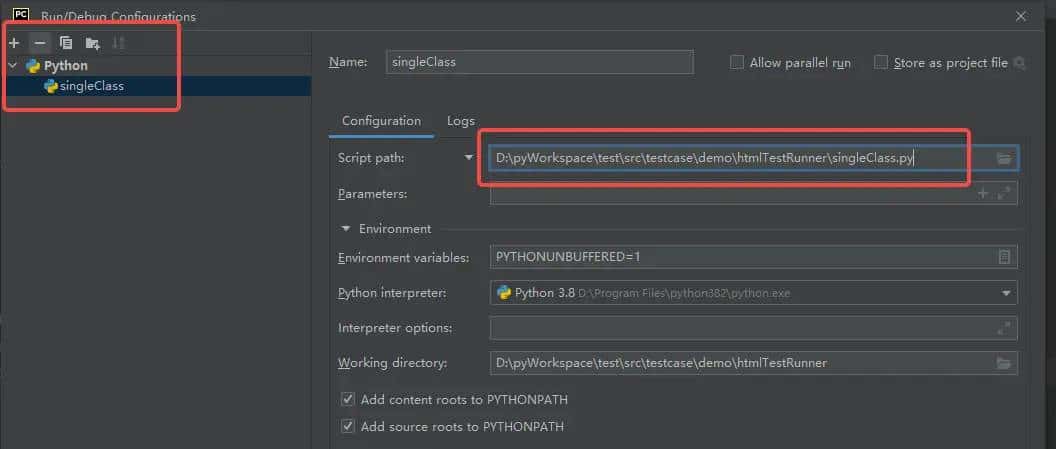Click the PyCharm icon in title bar
This screenshot has width=1056, height=449.
click(x=21, y=14)
